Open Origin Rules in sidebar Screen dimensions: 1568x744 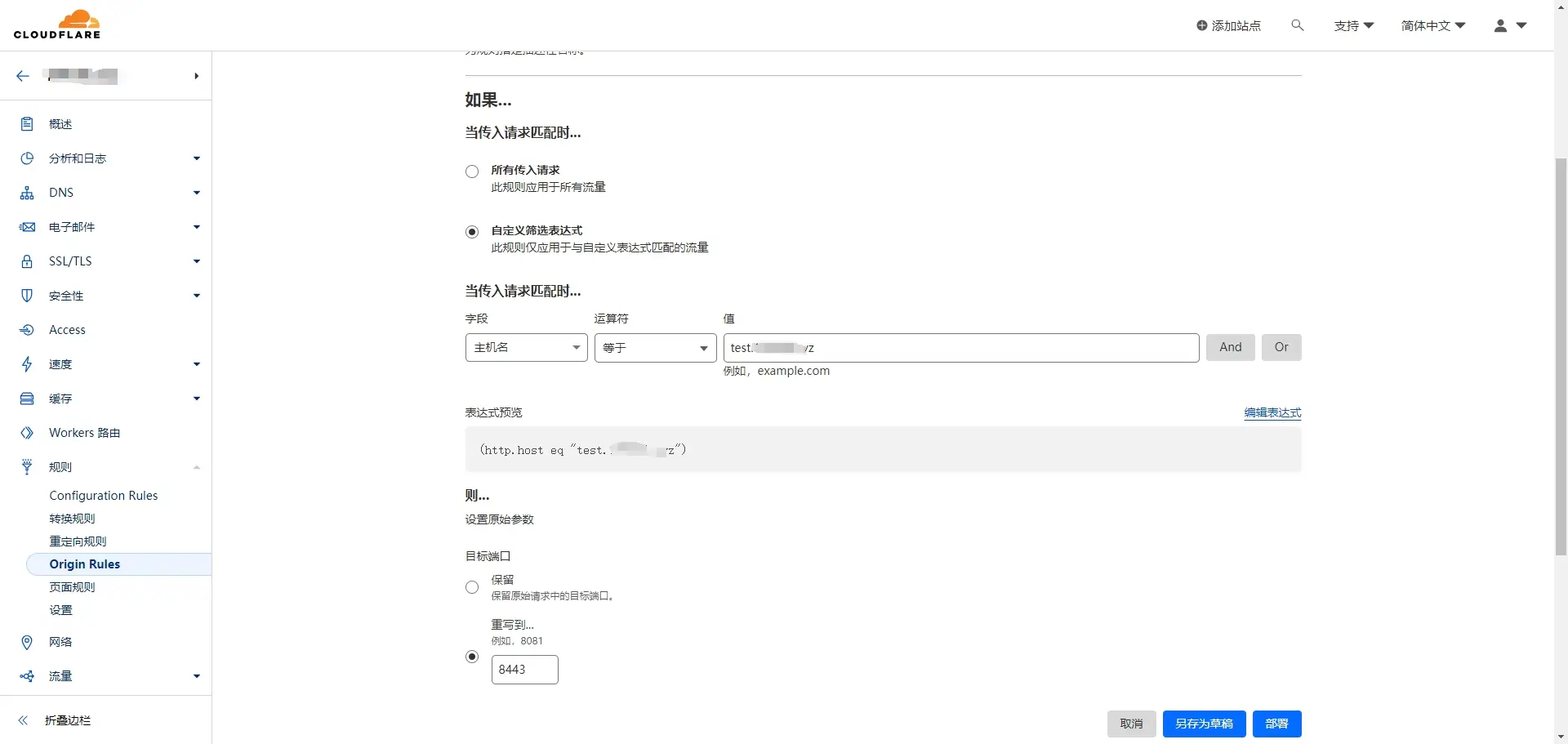119,564
